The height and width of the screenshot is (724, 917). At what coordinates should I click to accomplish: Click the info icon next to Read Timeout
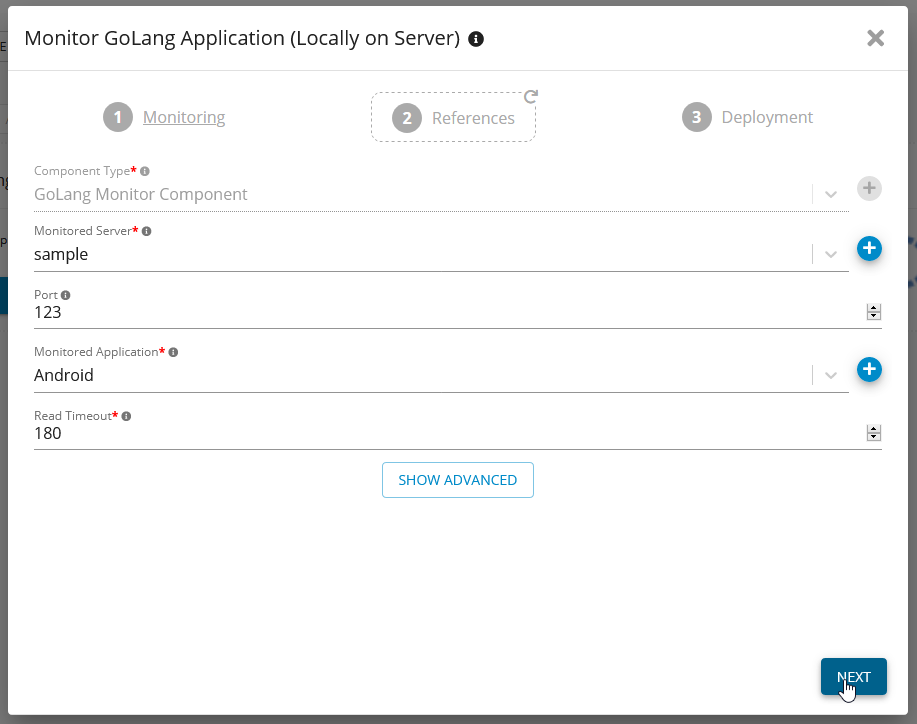tap(126, 416)
